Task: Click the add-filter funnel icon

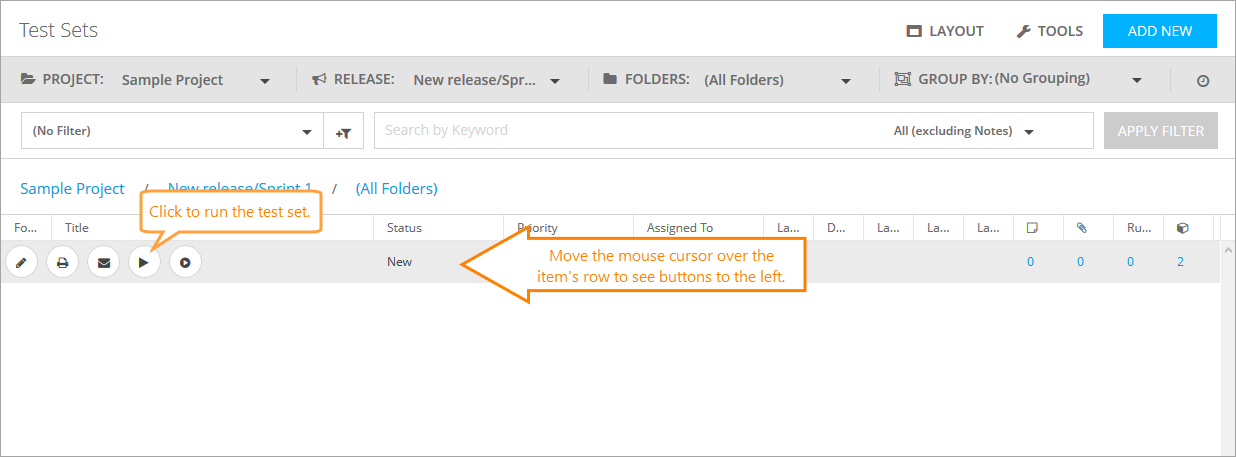Action: tap(344, 131)
